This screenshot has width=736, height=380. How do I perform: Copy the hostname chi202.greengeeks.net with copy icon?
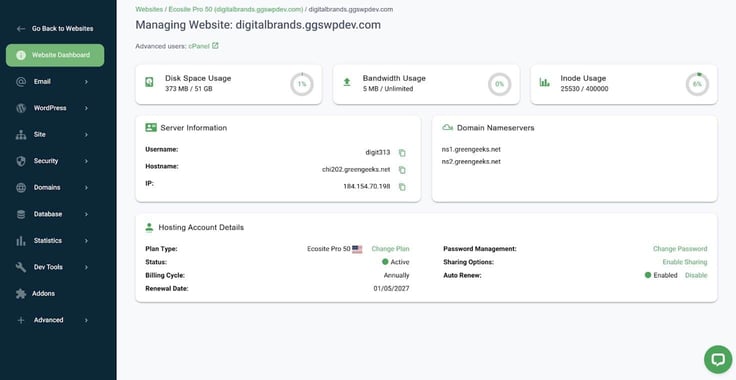402,170
